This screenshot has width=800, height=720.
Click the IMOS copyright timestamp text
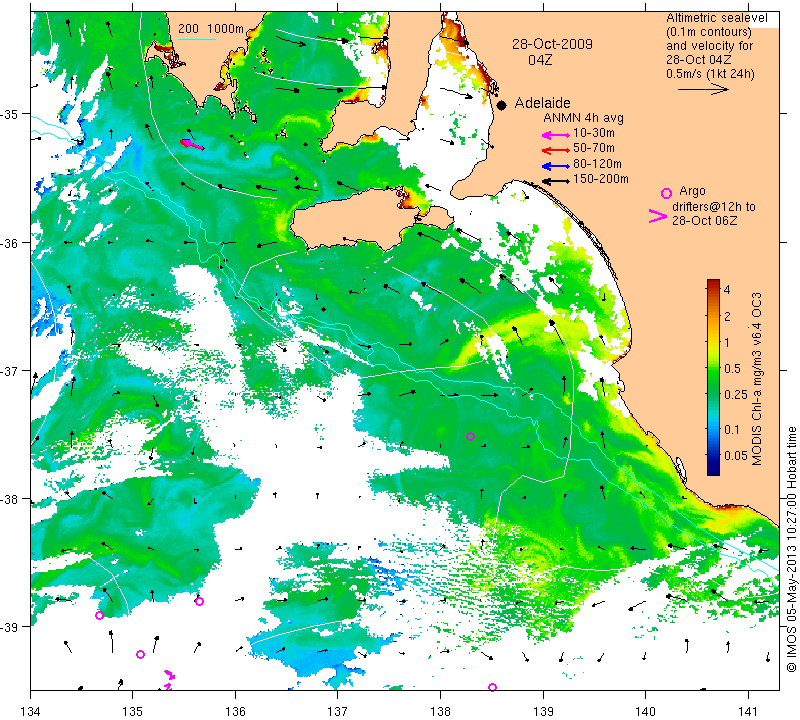(792, 549)
